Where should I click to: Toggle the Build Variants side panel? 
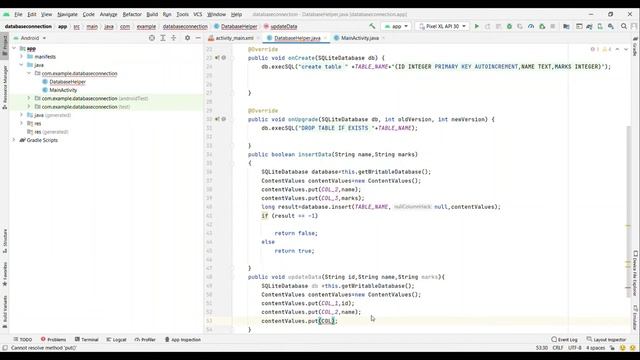5,312
